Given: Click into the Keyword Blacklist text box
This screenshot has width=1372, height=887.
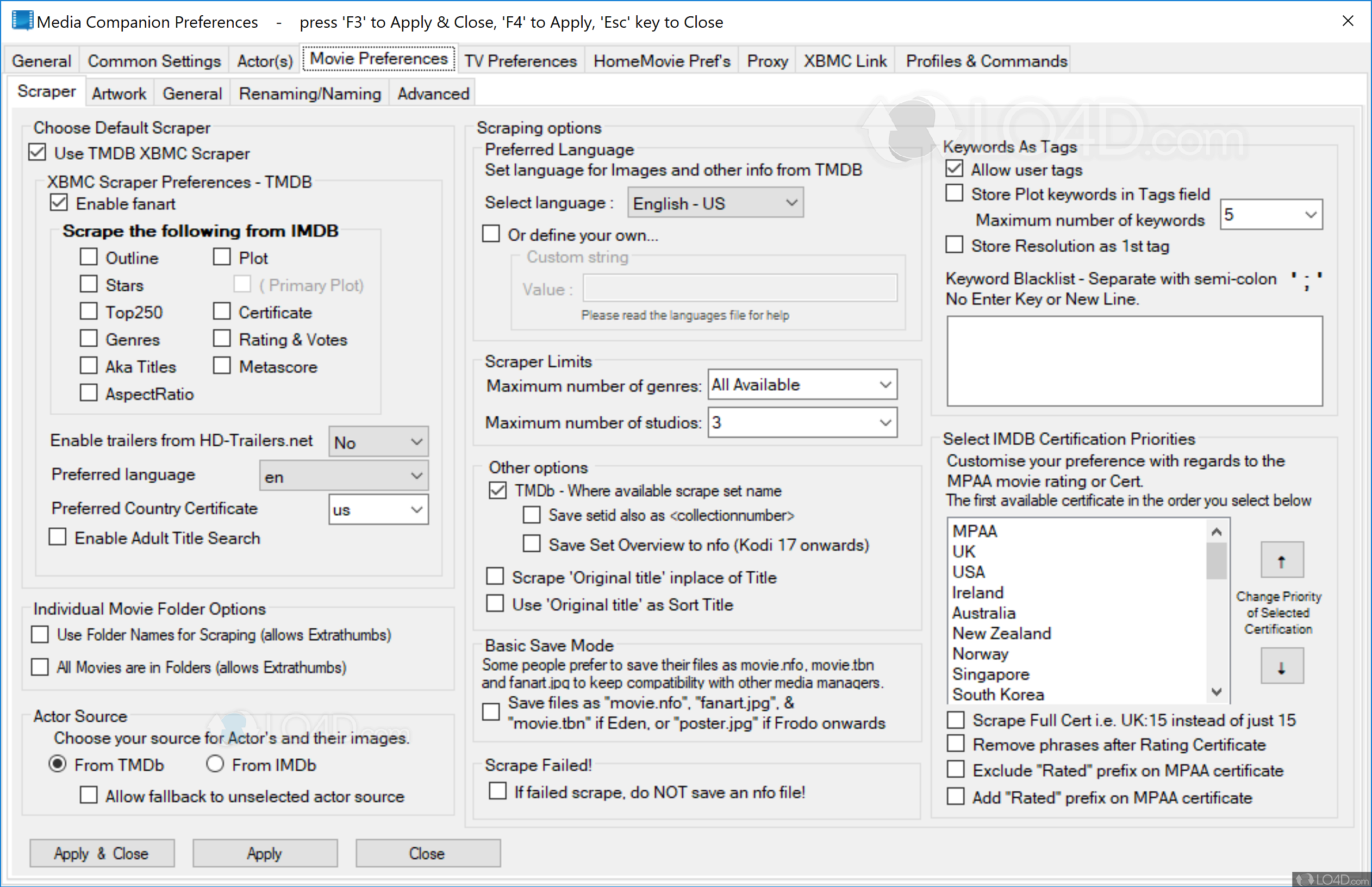Looking at the screenshot, I should [1134, 360].
